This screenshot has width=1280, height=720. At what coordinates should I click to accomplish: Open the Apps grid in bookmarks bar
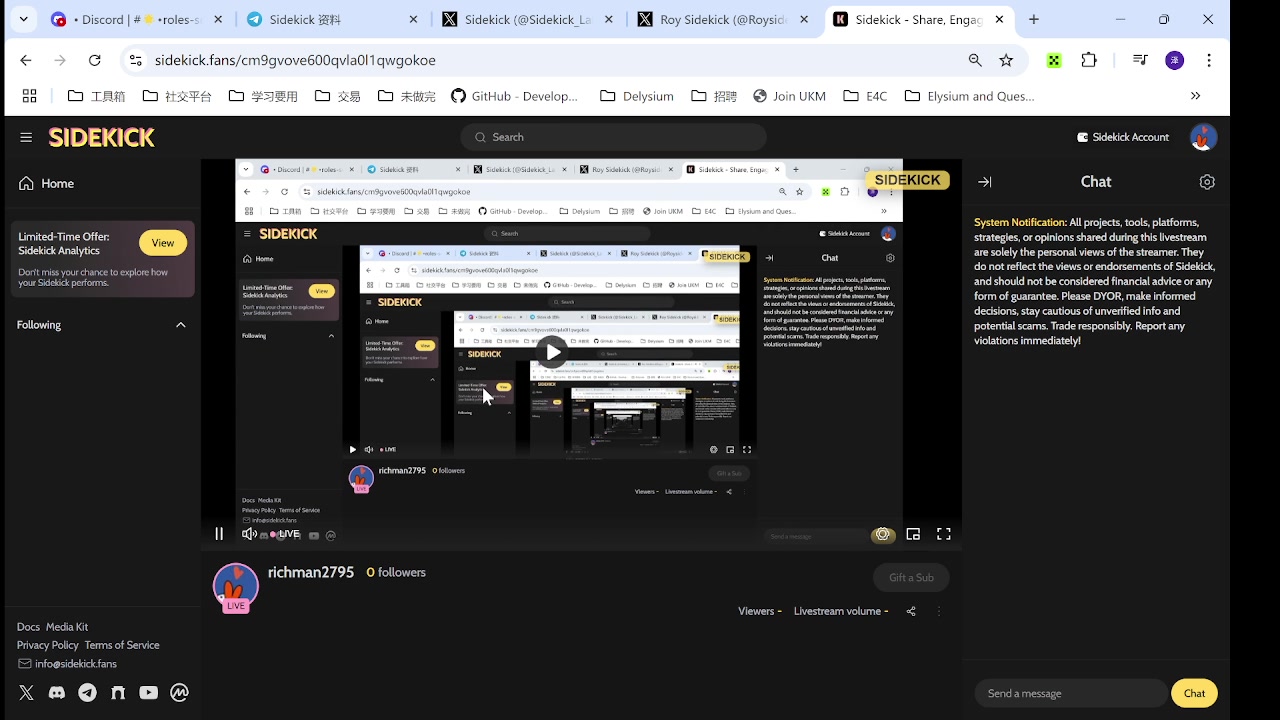[29, 96]
